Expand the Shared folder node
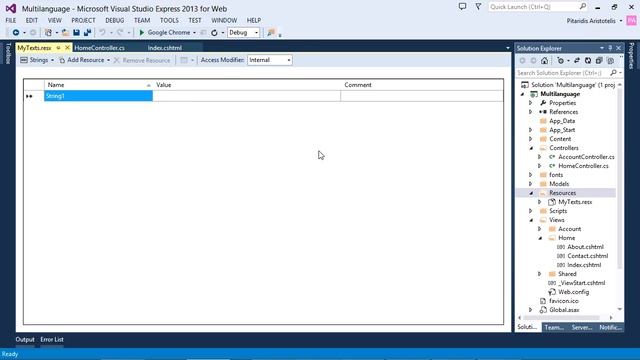 coord(540,274)
